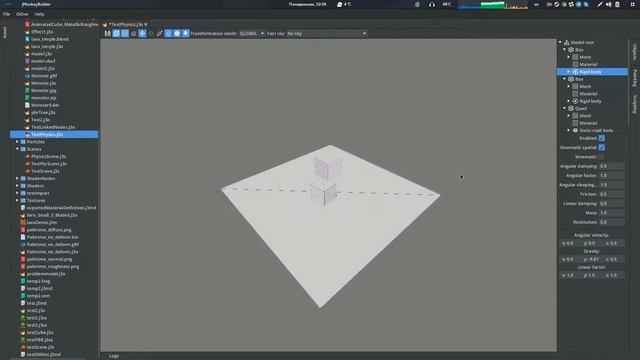This screenshot has height=360, width=640.
Task: Expand the ShaderNodes folder
Action: (17, 178)
